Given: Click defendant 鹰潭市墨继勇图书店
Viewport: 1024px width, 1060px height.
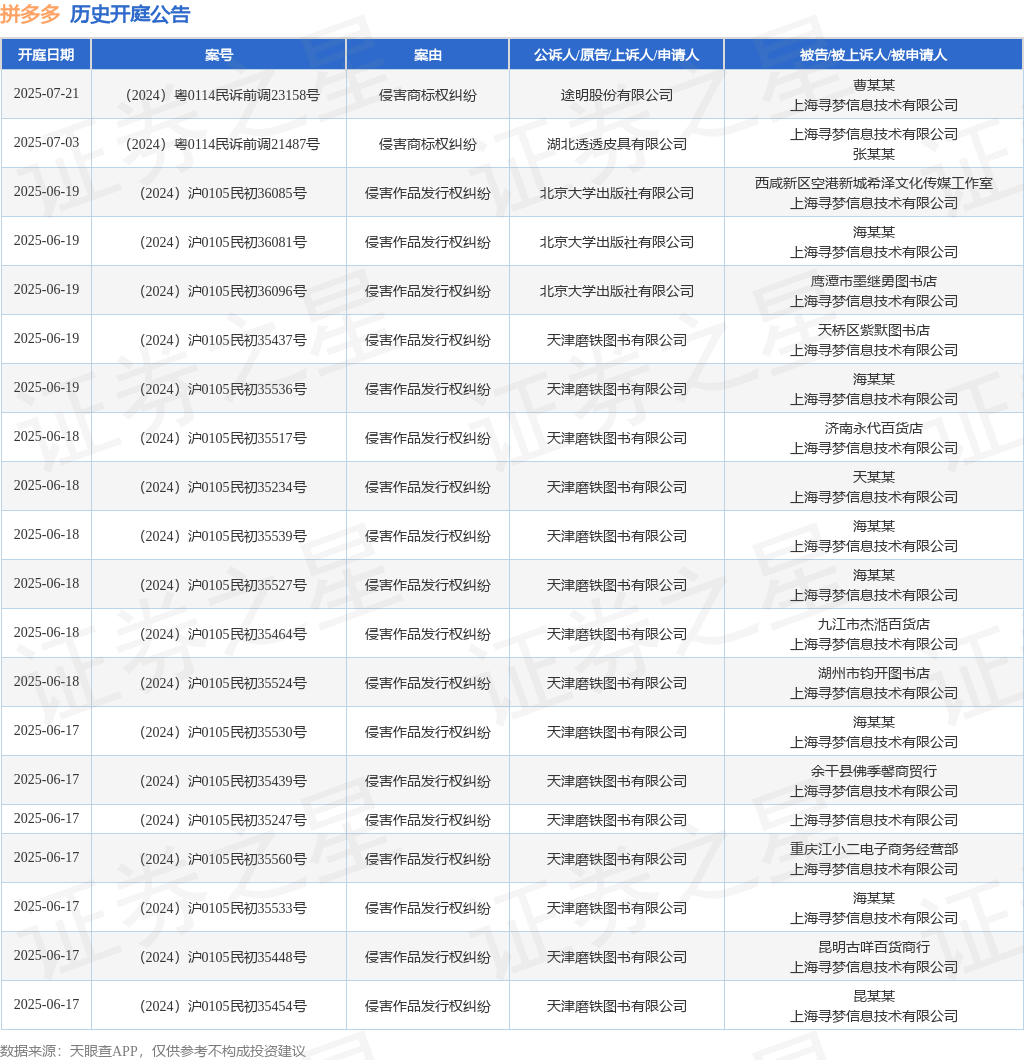Looking at the screenshot, I should click(x=873, y=281).
